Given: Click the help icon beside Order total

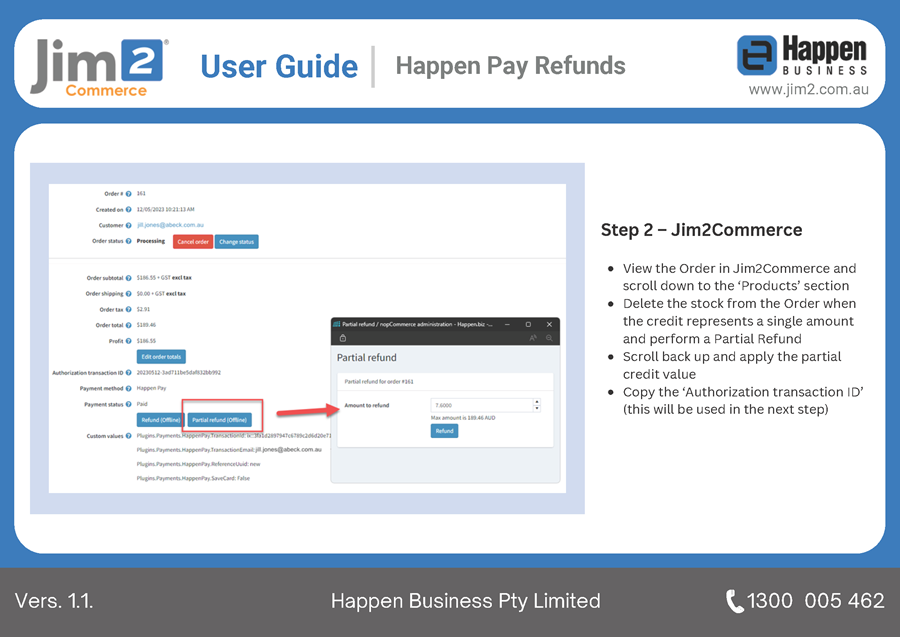Looking at the screenshot, I should click(129, 325).
